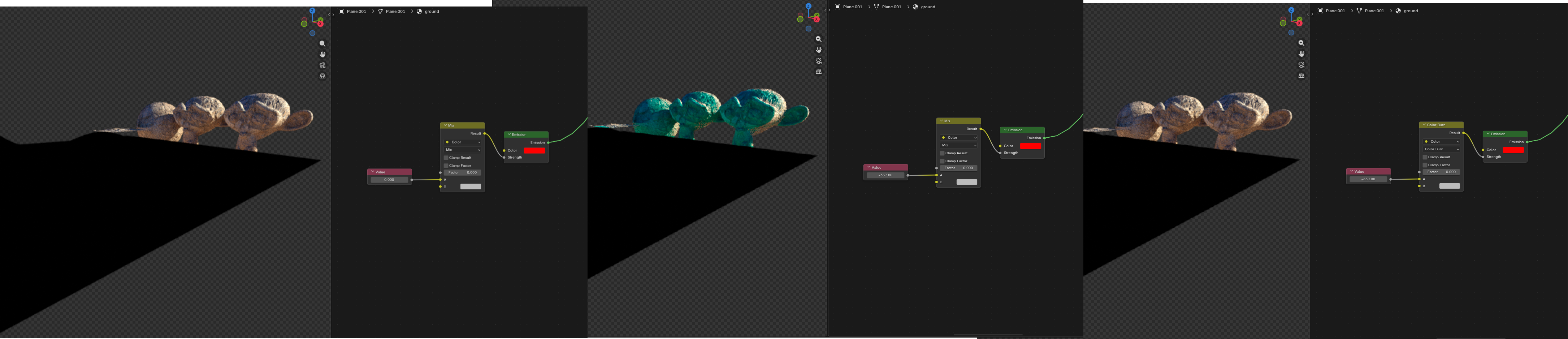Tick Clamp Result in the Mix node fed by Value 0.000

tap(446, 158)
